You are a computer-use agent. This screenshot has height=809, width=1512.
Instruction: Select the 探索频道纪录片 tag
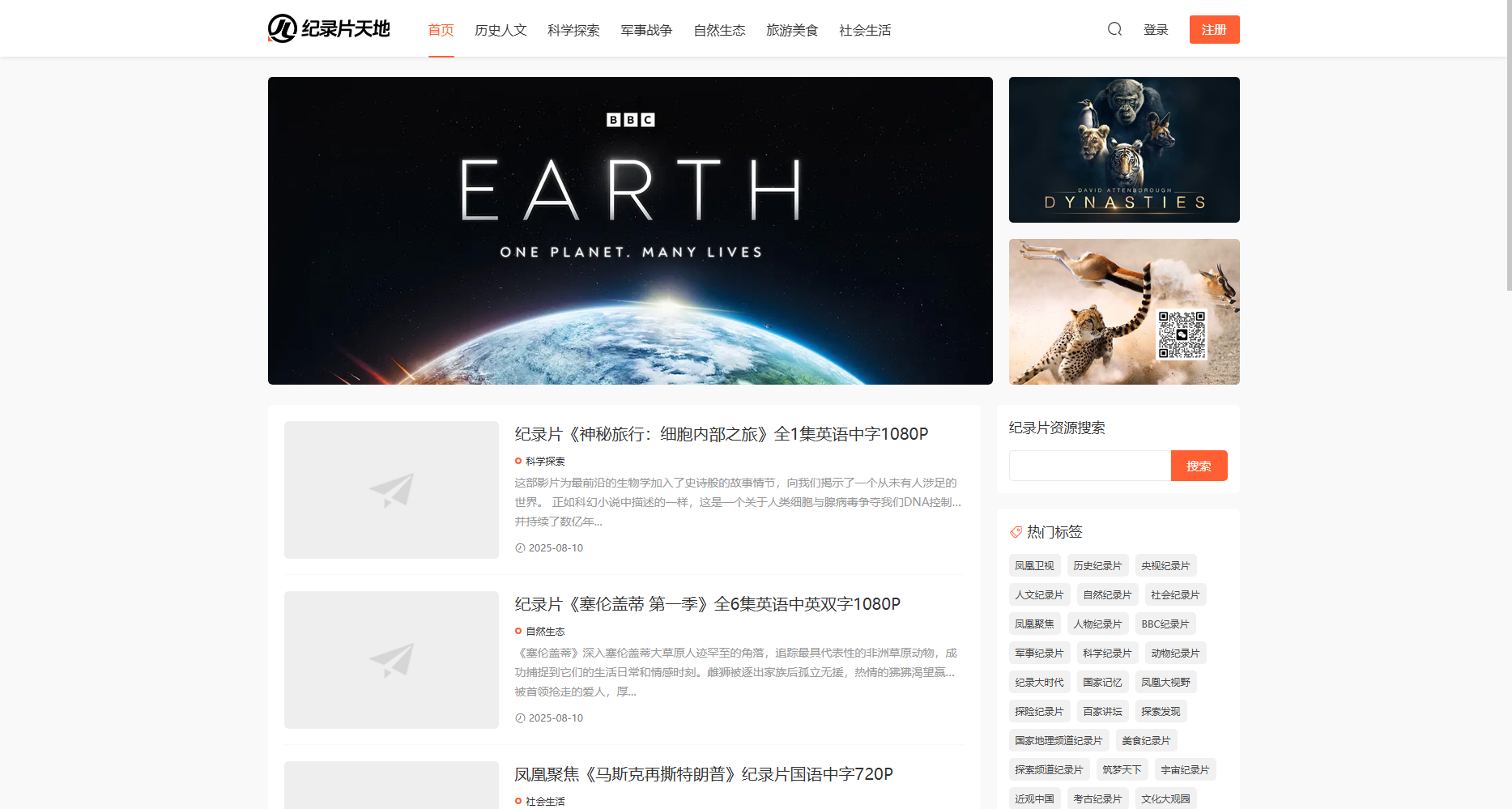[1049, 770]
